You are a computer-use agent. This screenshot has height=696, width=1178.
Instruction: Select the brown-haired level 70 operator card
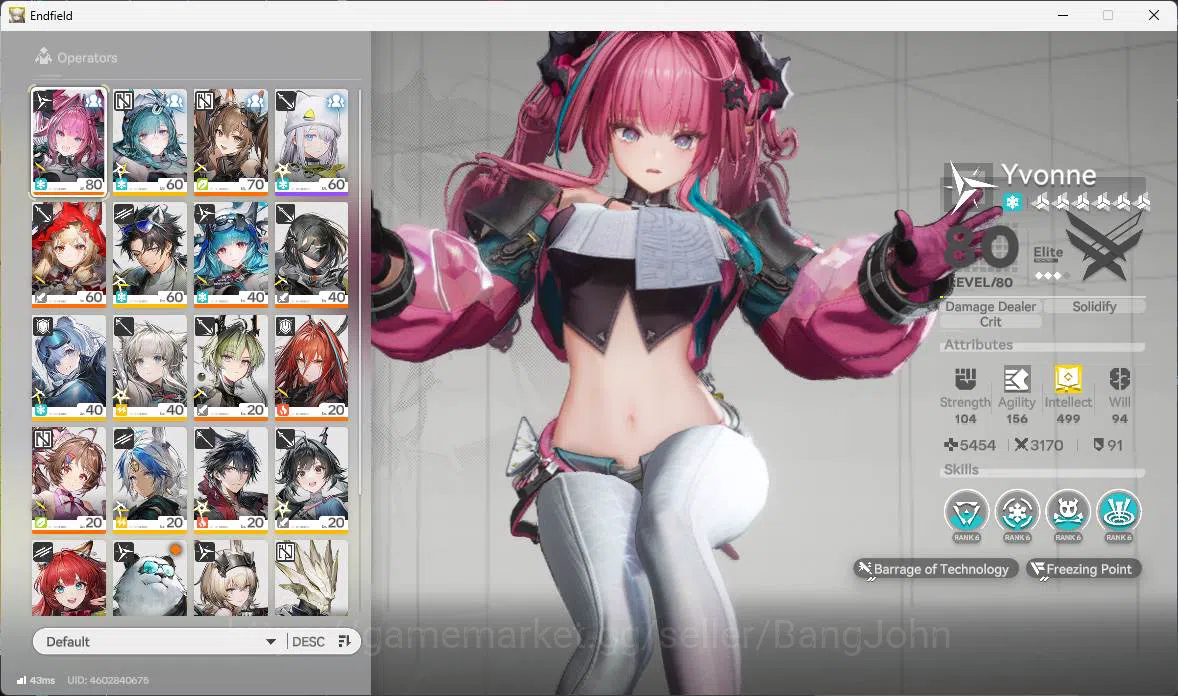click(231, 142)
